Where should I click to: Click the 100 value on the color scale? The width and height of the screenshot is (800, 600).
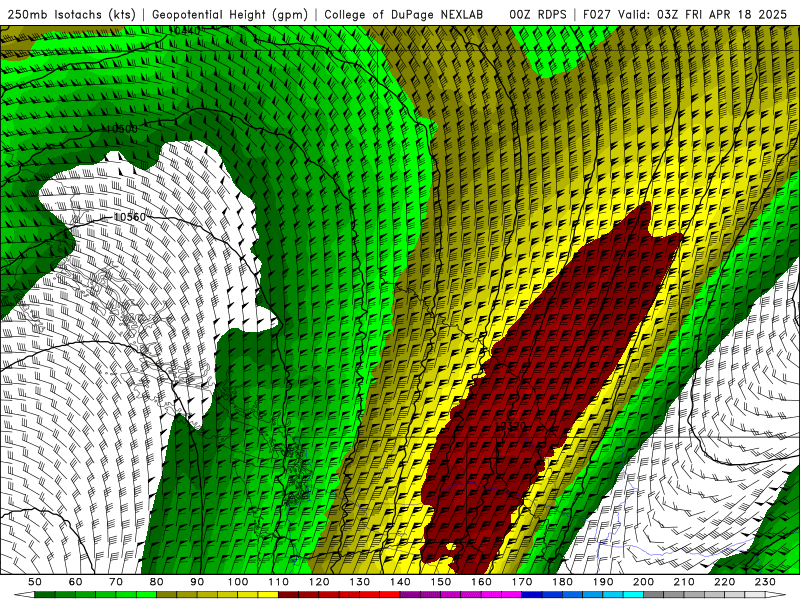(238, 582)
